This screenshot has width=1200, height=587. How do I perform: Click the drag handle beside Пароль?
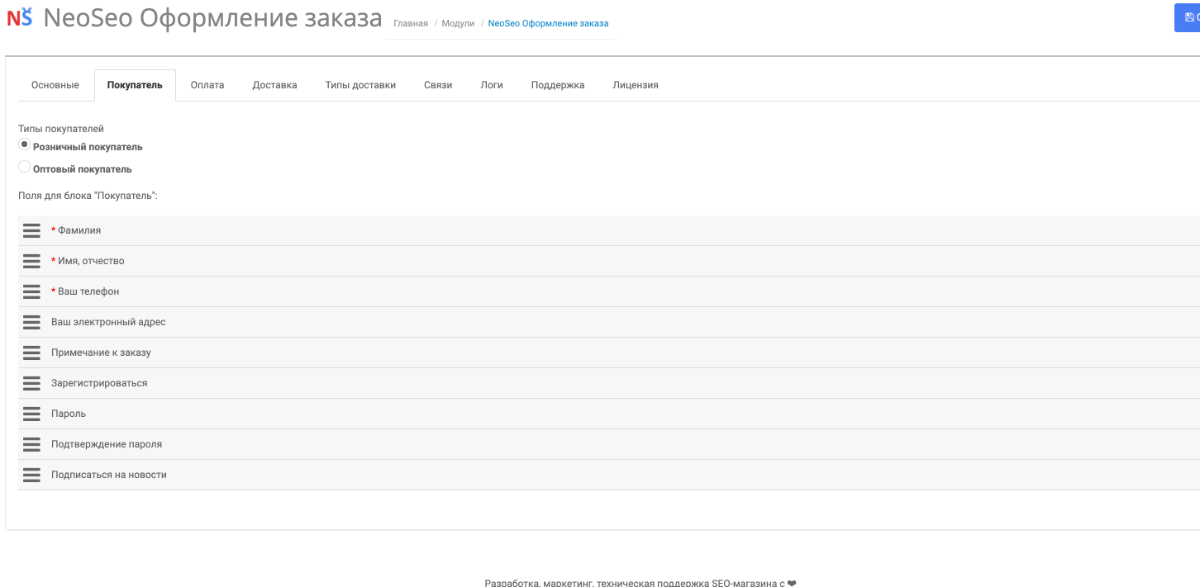pyautogui.click(x=31, y=414)
